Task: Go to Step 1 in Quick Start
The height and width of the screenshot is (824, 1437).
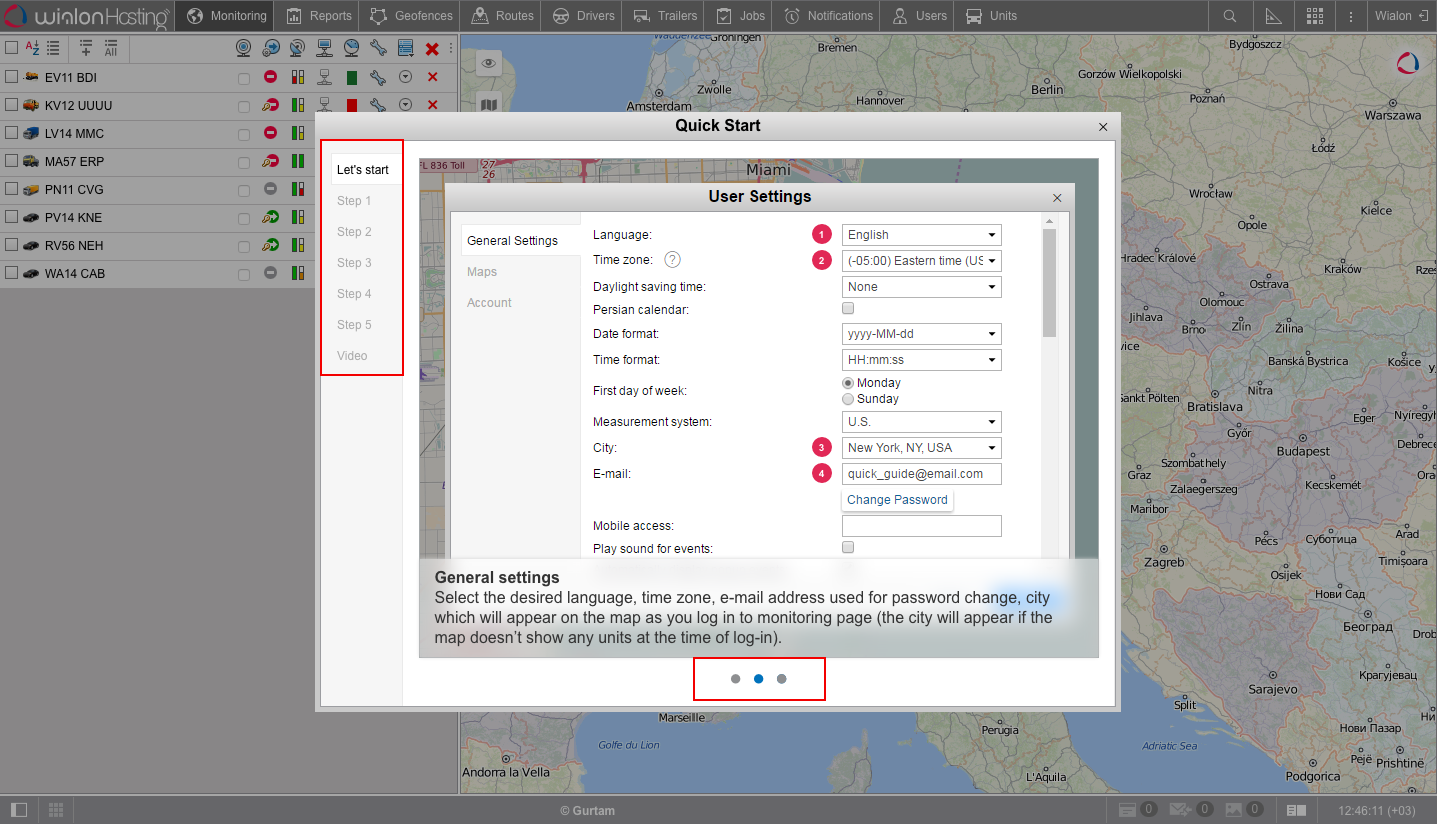Action: point(354,201)
